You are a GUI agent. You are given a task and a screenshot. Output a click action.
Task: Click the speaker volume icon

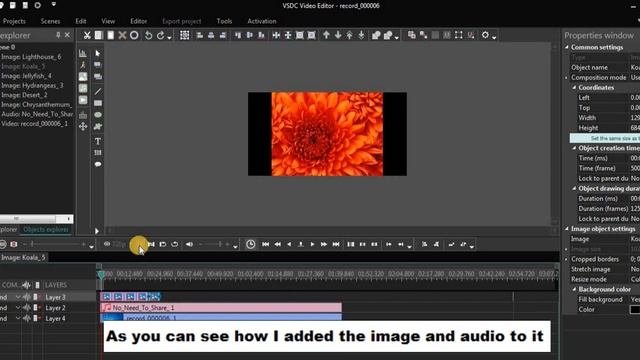pos(189,244)
